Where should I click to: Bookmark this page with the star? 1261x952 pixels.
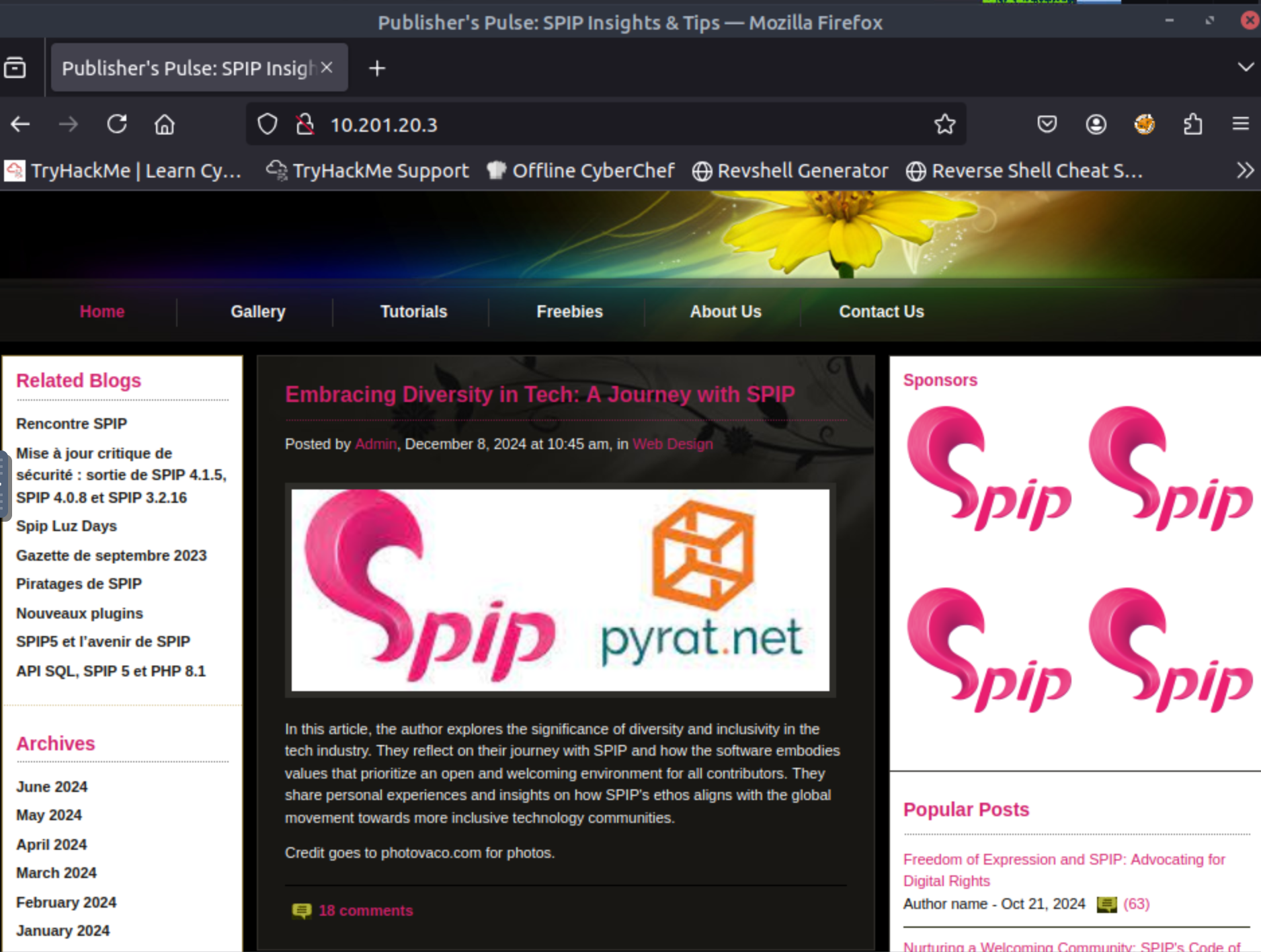944,124
